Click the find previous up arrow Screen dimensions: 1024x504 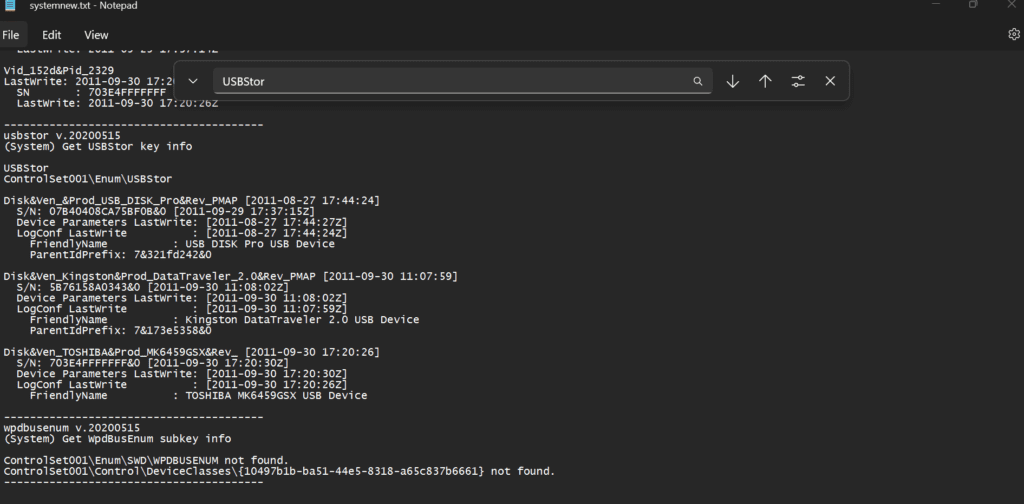pyautogui.click(x=765, y=81)
